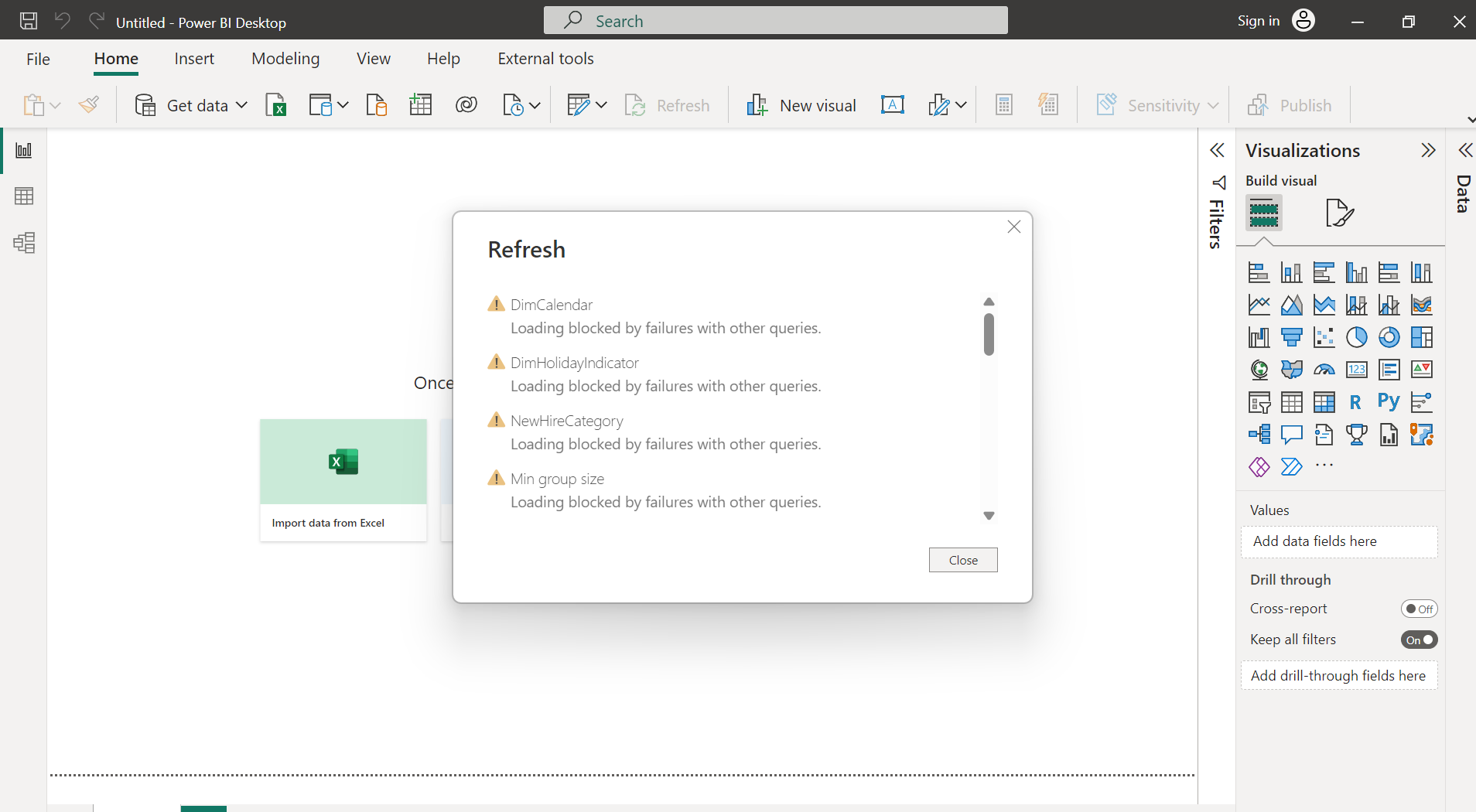The image size is (1476, 812).
Task: Close the Refresh dialog with Close button
Action: (x=963, y=559)
